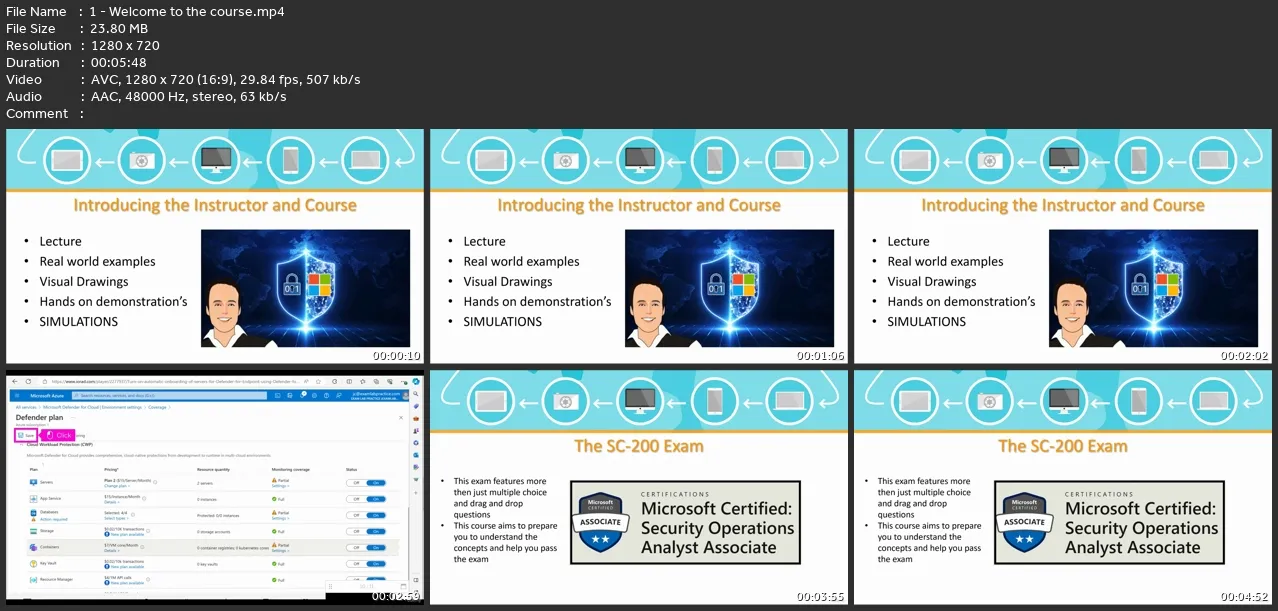The width and height of the screenshot is (1278, 611).
Task: Click the Resource Manager plan icon
Action: (33, 580)
